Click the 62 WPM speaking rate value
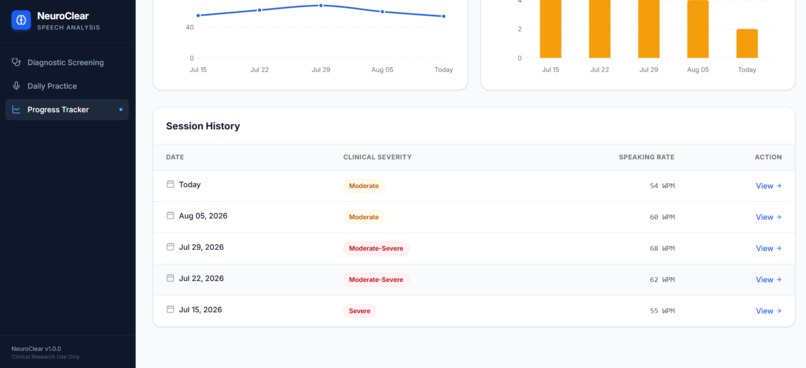Viewport: 806px width, 368px height. pyautogui.click(x=662, y=280)
